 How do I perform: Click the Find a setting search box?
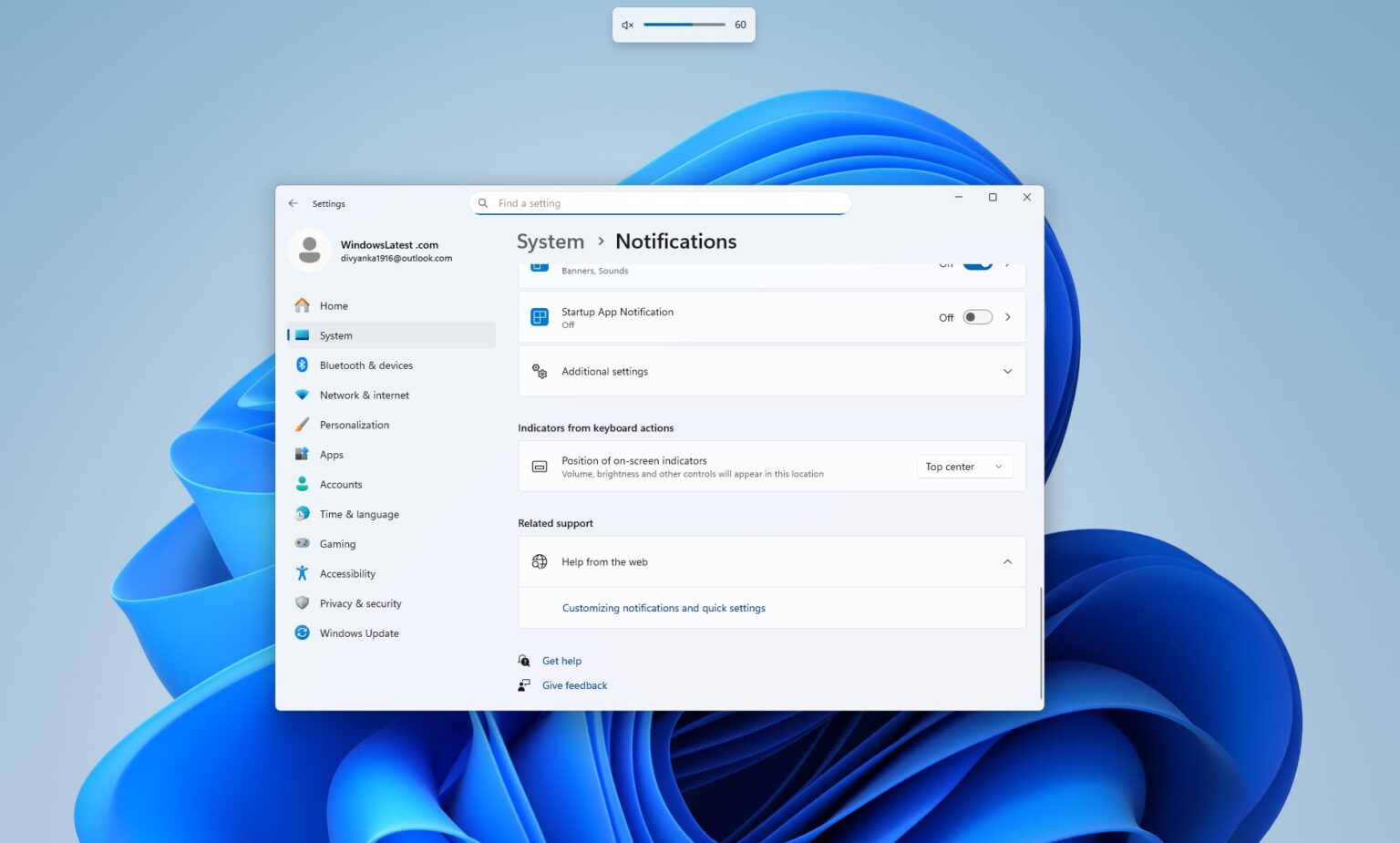(659, 202)
